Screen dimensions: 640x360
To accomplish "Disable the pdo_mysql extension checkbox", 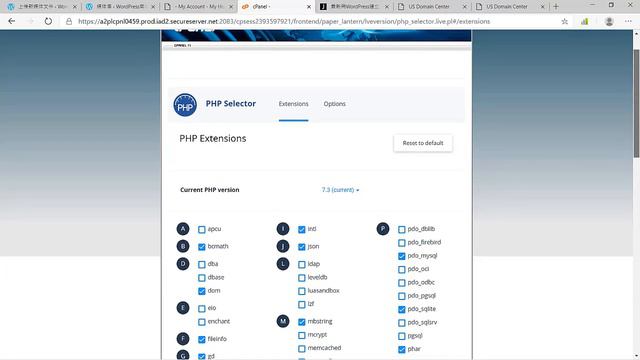I will pyautogui.click(x=402, y=256).
